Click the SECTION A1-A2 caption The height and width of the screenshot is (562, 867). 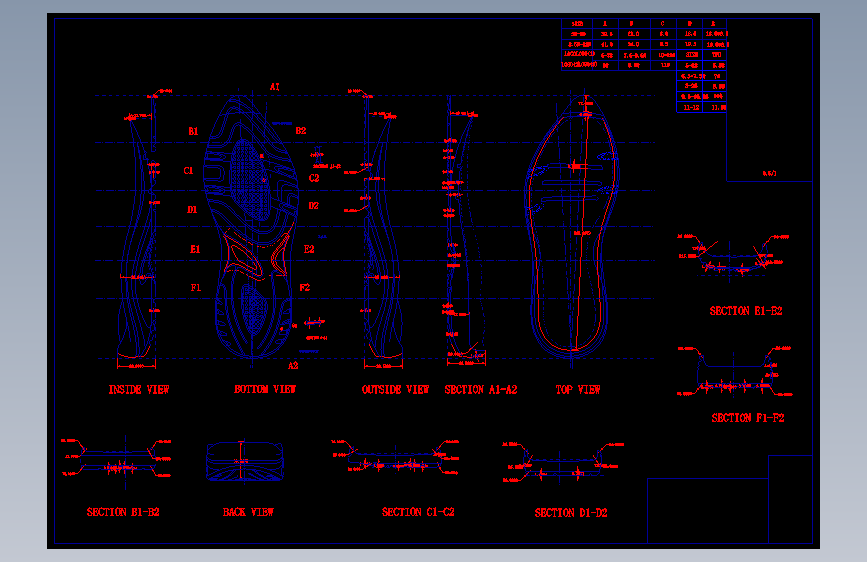pyautogui.click(x=481, y=389)
